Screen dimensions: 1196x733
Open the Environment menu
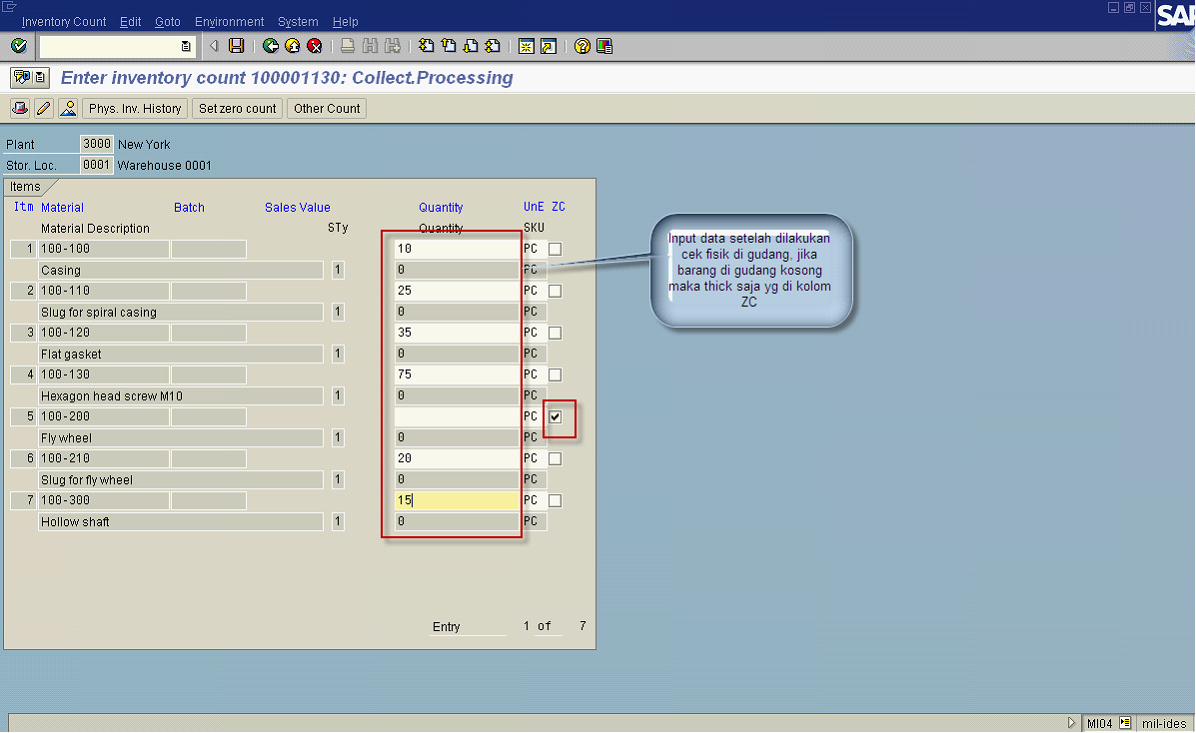pyautogui.click(x=229, y=21)
